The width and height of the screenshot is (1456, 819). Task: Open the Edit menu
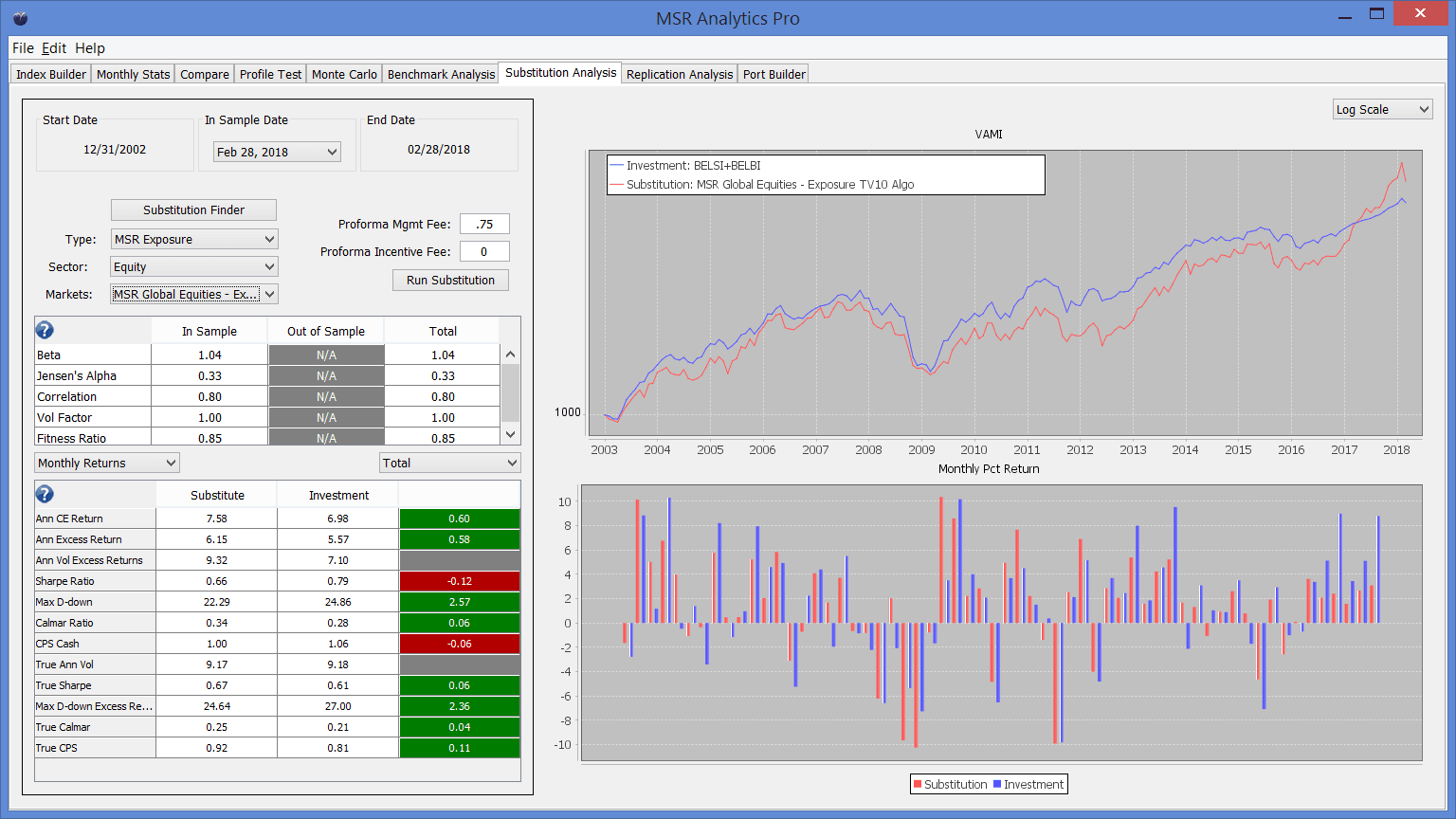[54, 48]
